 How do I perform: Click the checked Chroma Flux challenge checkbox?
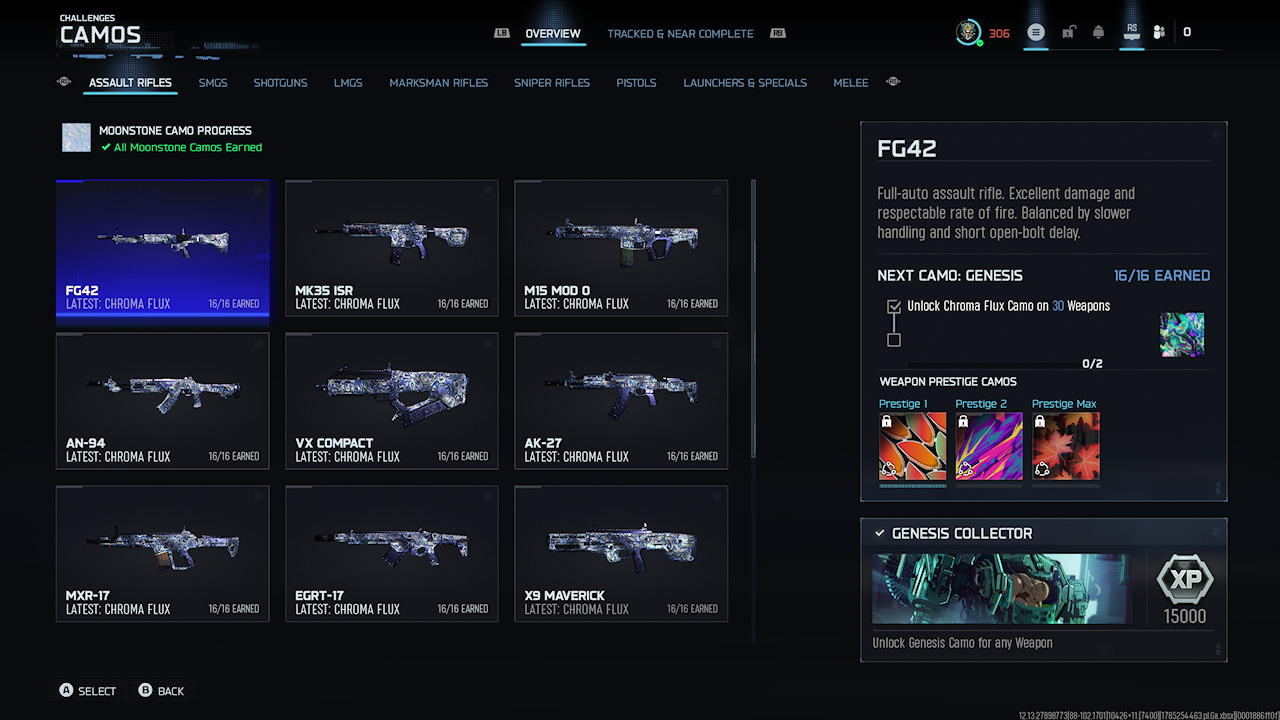click(894, 306)
